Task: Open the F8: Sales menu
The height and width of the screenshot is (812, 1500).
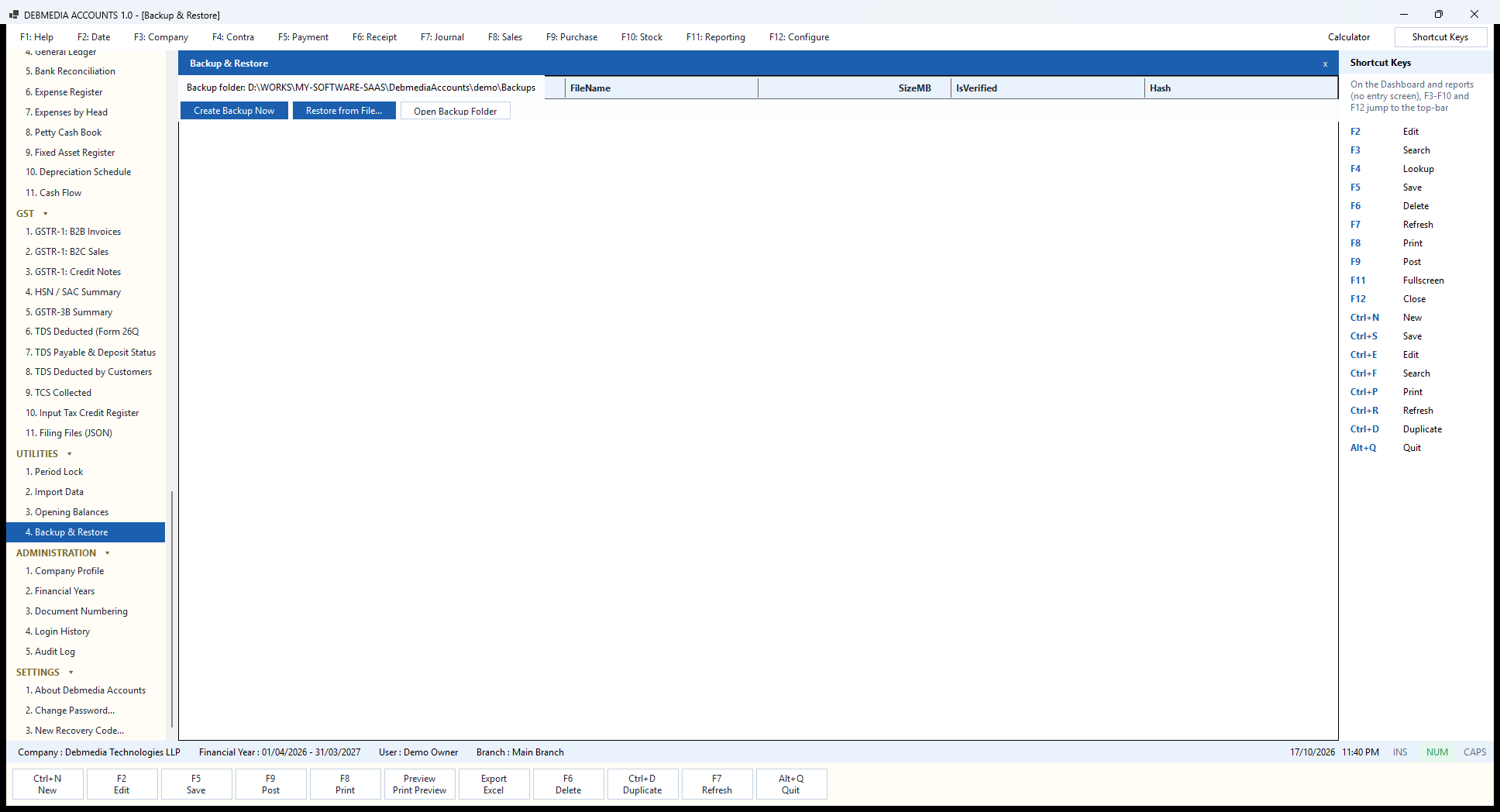Action: click(505, 37)
